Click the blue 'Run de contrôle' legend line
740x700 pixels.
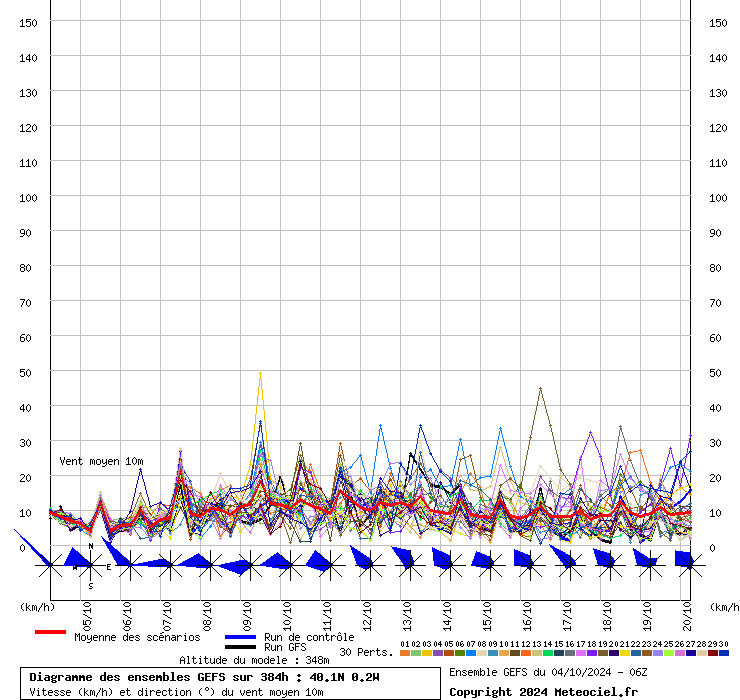click(x=240, y=637)
